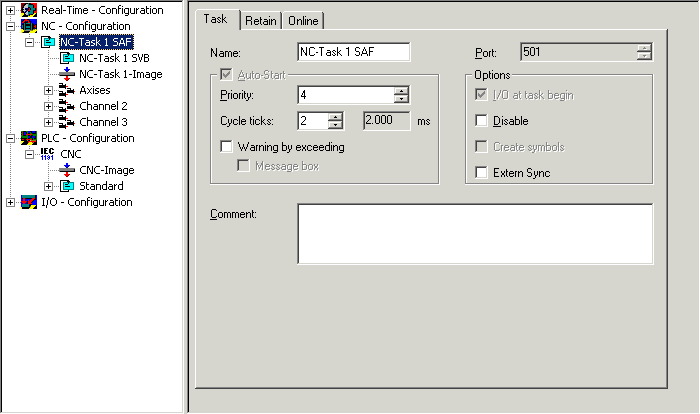Image resolution: width=700 pixels, height=414 pixels.
Task: Select NC-Task 1 SVB in tree
Action: [x=114, y=58]
